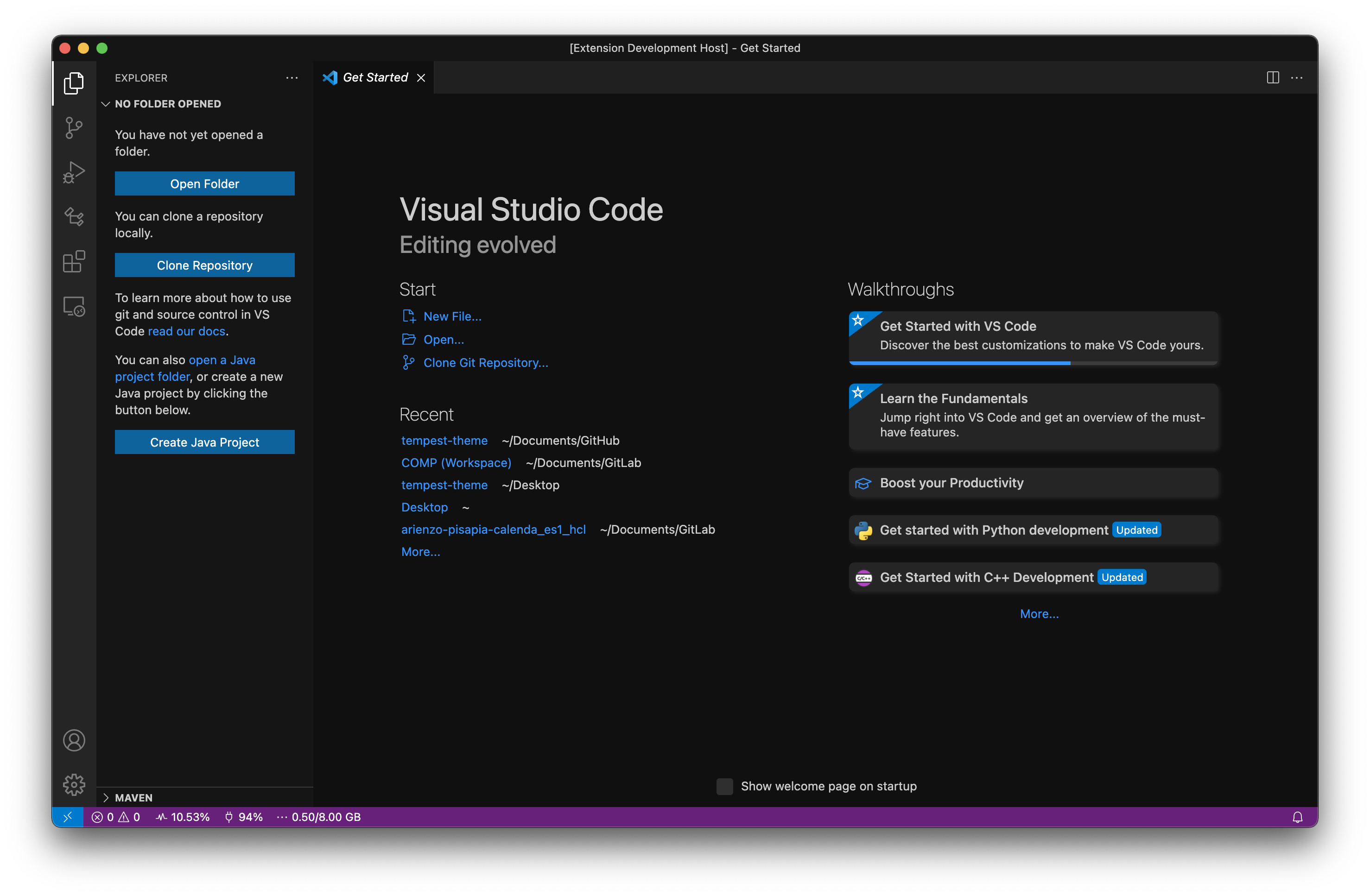Open Get Started with C++ Development walkthrough

pos(1033,577)
